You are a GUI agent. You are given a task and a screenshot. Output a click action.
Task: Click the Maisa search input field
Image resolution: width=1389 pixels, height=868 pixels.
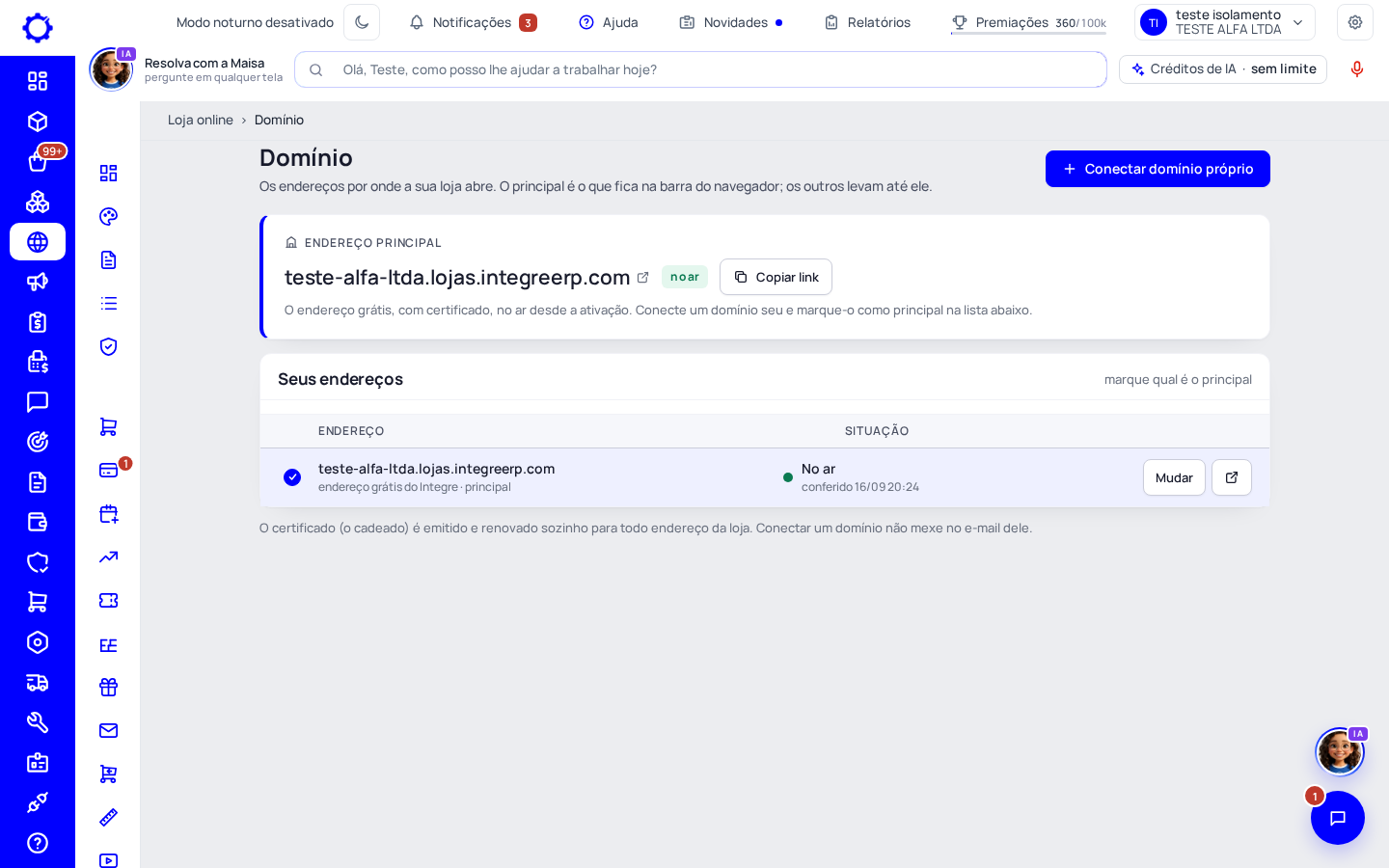pos(700,69)
